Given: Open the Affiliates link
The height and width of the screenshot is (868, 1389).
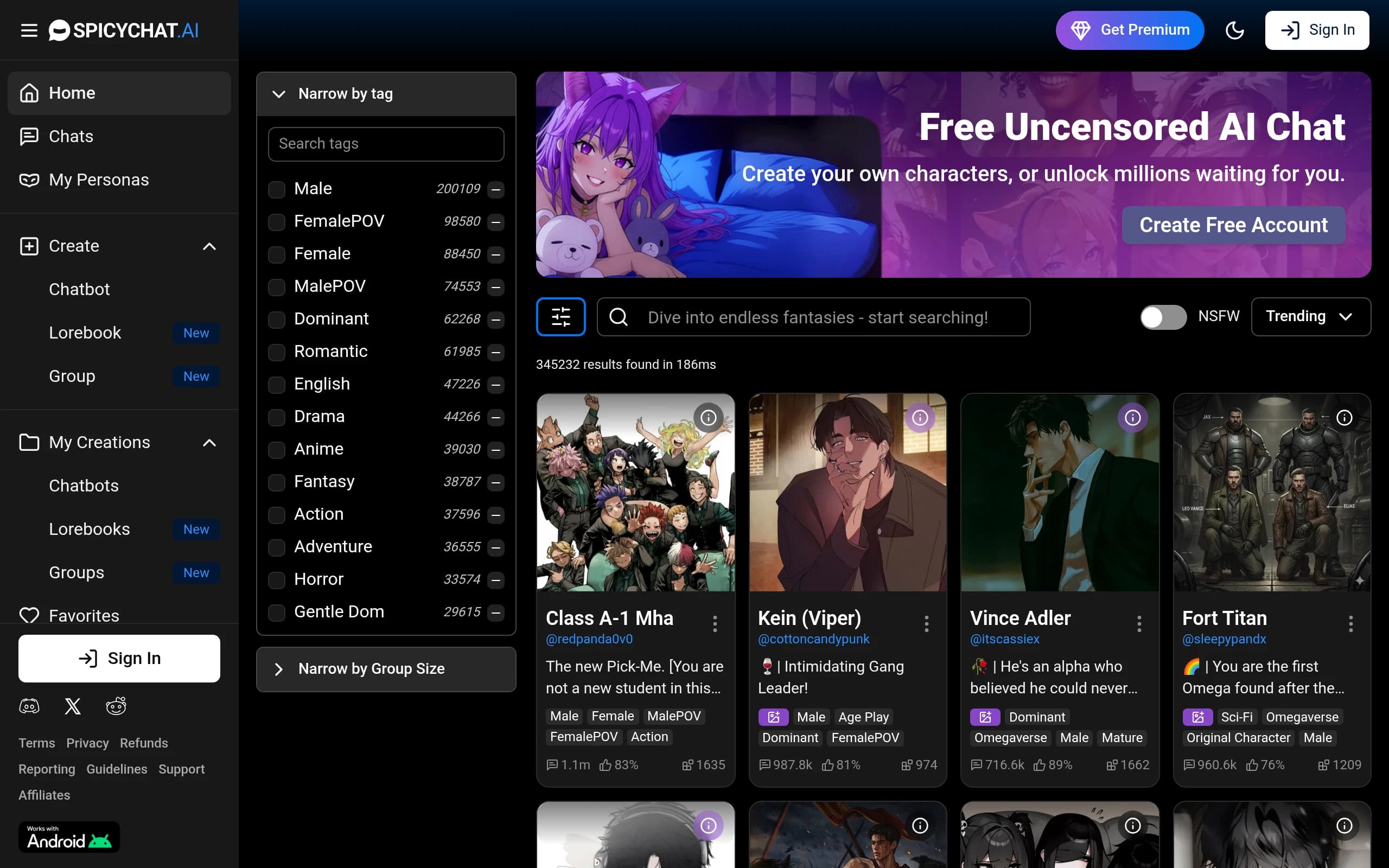Looking at the screenshot, I should [x=44, y=795].
